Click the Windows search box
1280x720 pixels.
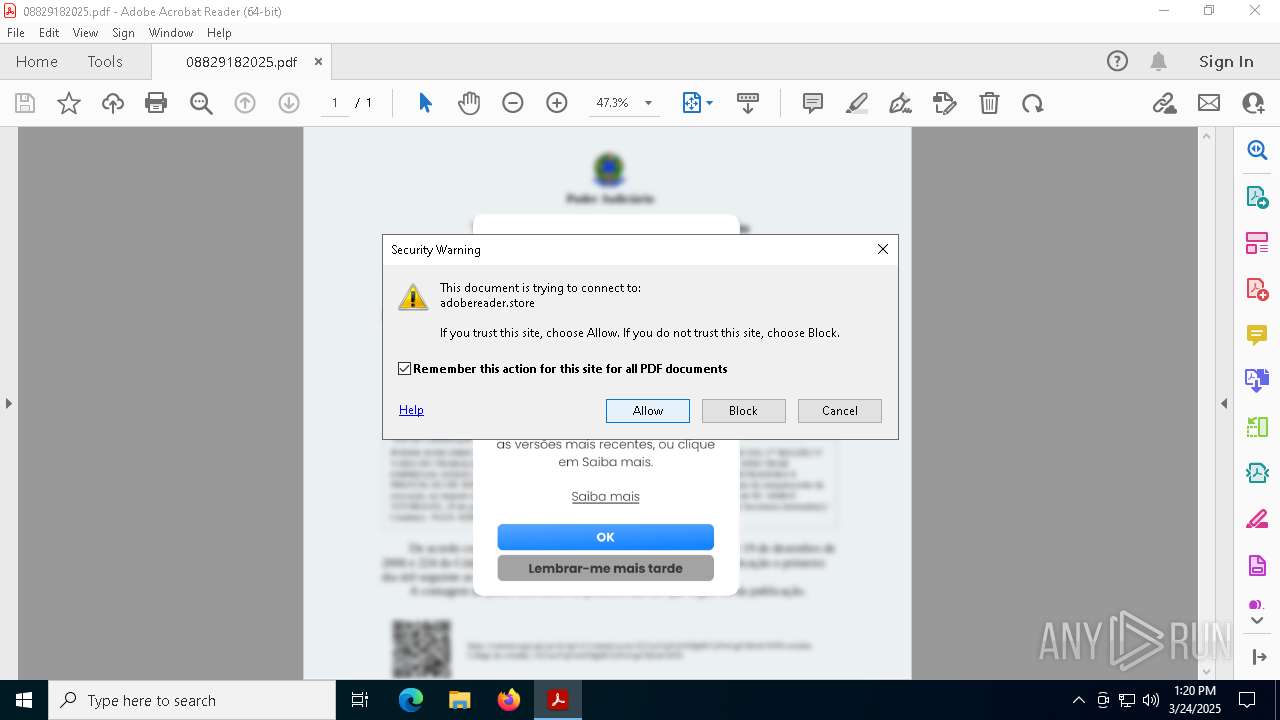(192, 700)
